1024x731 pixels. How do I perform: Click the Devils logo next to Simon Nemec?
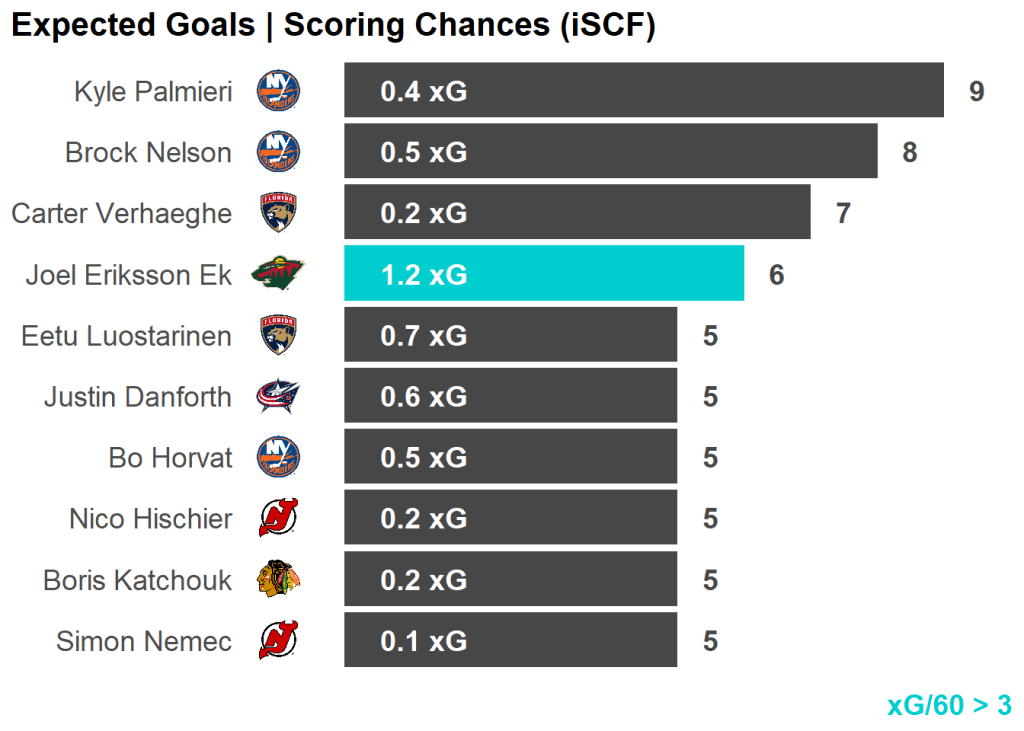(278, 641)
